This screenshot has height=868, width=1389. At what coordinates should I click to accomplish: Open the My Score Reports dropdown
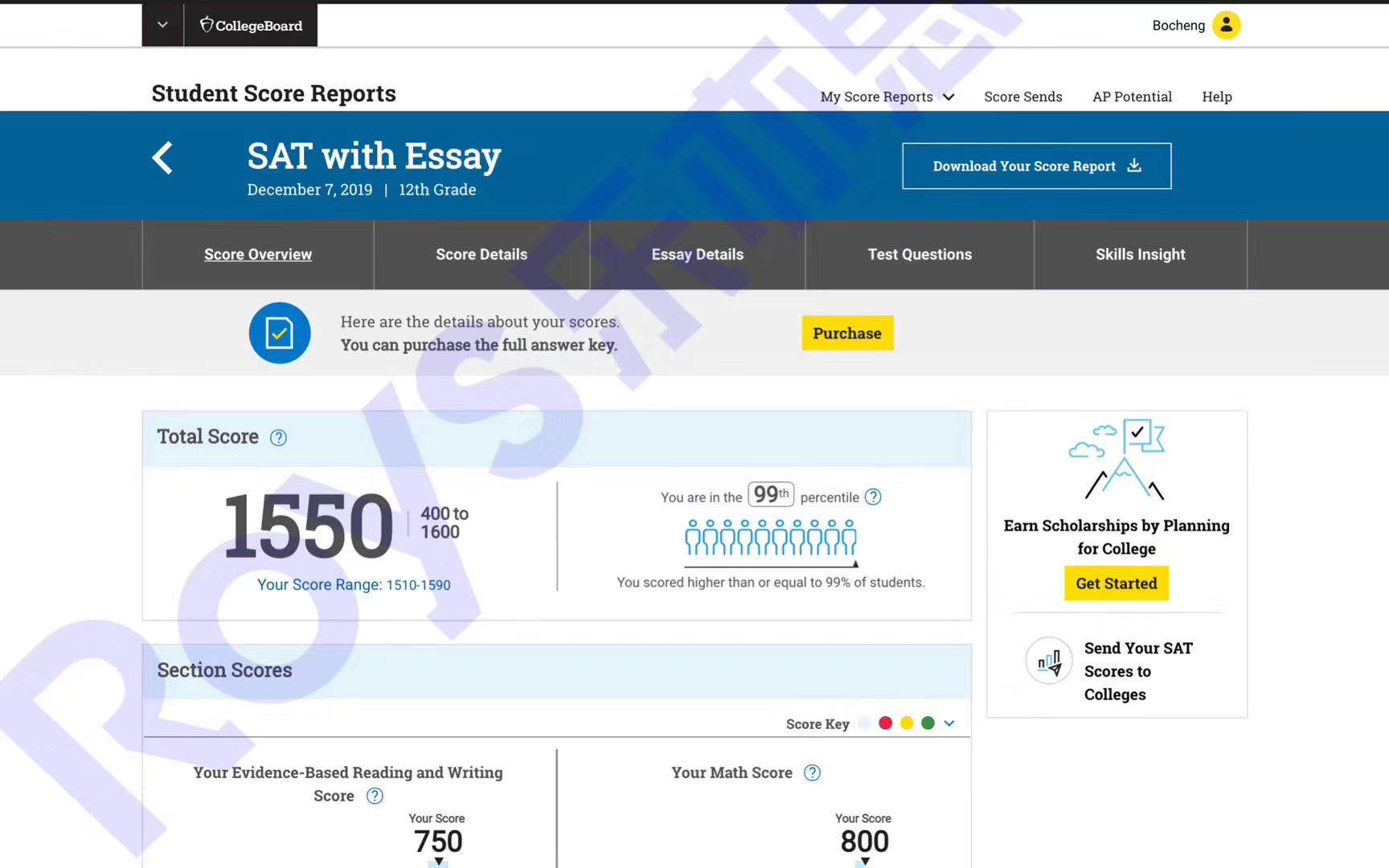887,96
